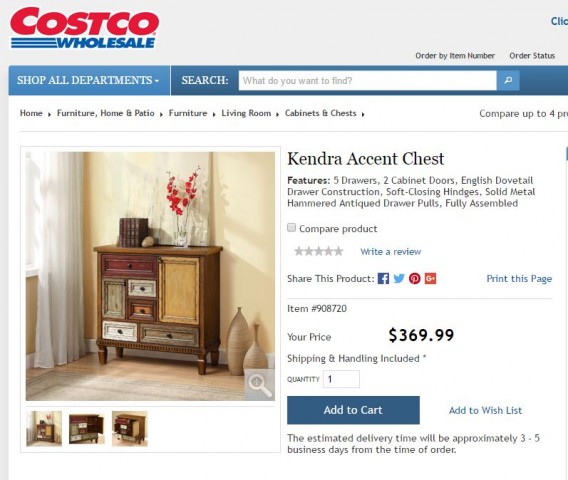Image resolution: width=568 pixels, height=480 pixels.
Task: Share product via Facebook icon
Action: point(383,279)
